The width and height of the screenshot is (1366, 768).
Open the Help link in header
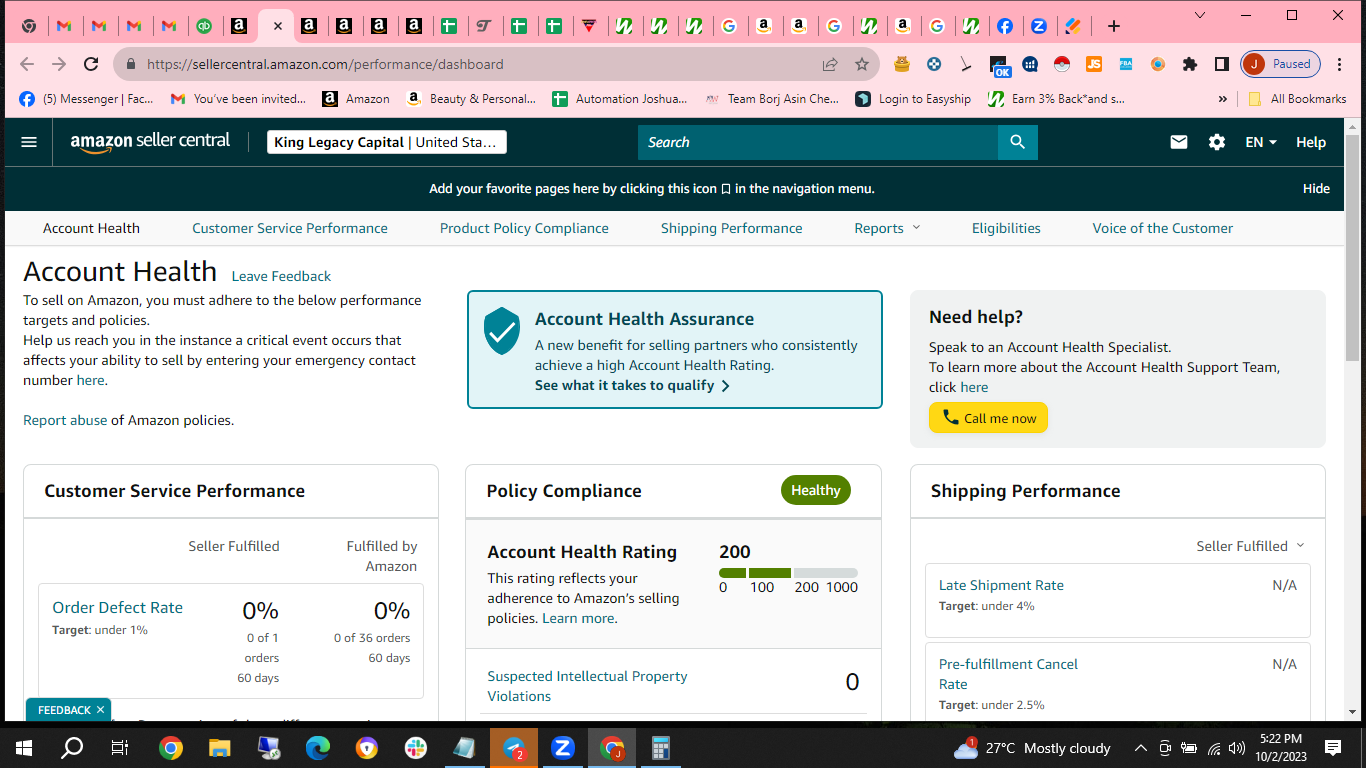click(x=1311, y=142)
